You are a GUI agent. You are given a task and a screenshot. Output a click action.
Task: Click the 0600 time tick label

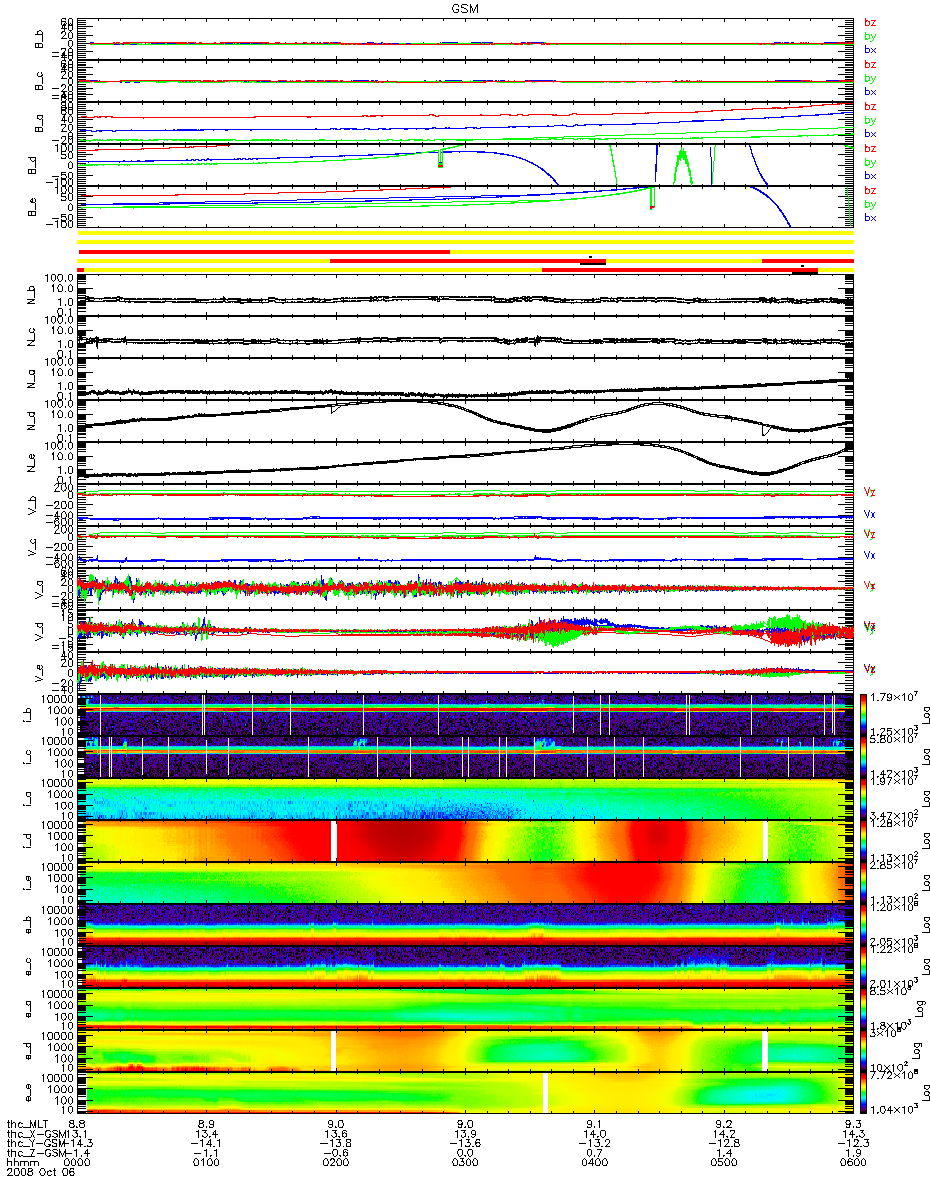[853, 1163]
